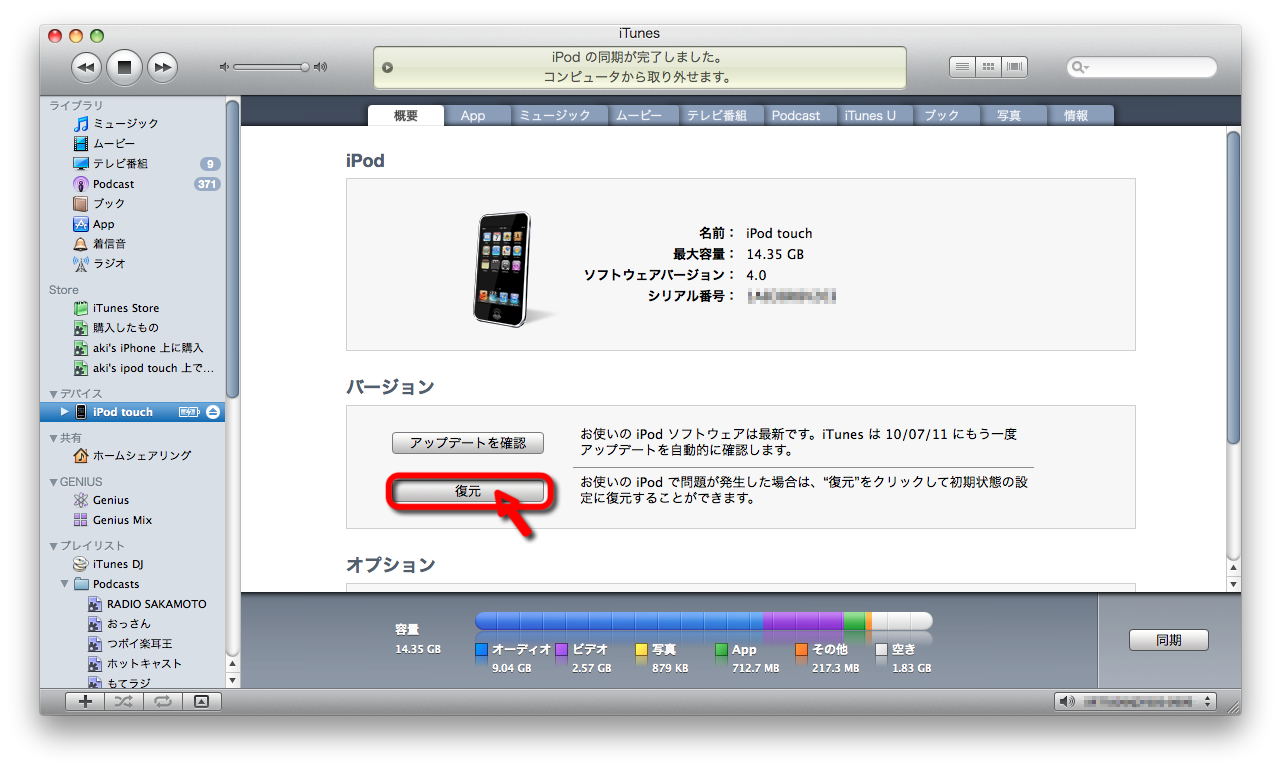The width and height of the screenshot is (1280, 770).
Task: Switch to the iTunes U tab
Action: (870, 116)
